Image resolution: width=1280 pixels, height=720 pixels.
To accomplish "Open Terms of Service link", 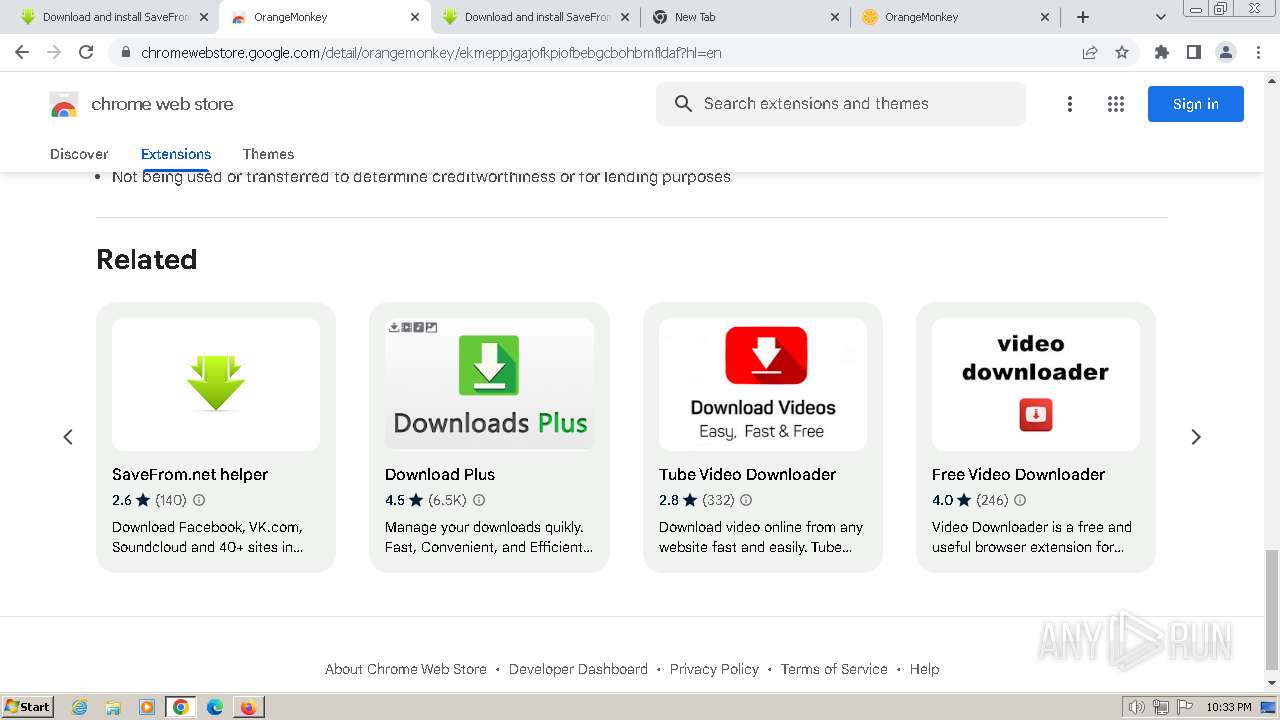I will pyautogui.click(x=834, y=669).
